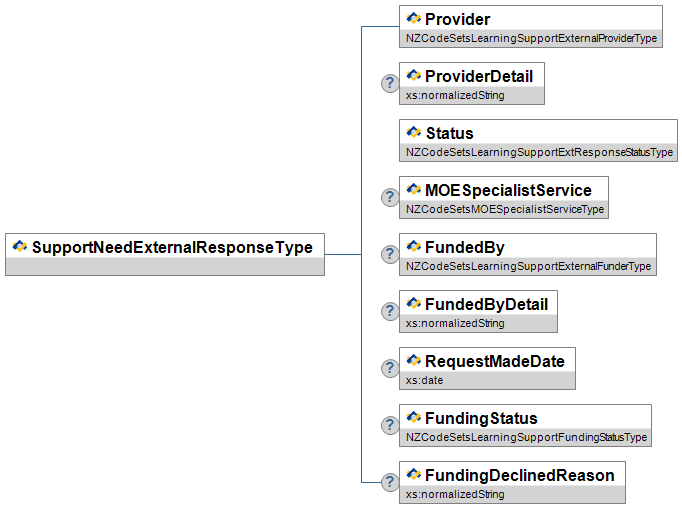Click the question mark icon beside FundingDeclinedReason
The image size is (682, 508).
click(x=390, y=482)
